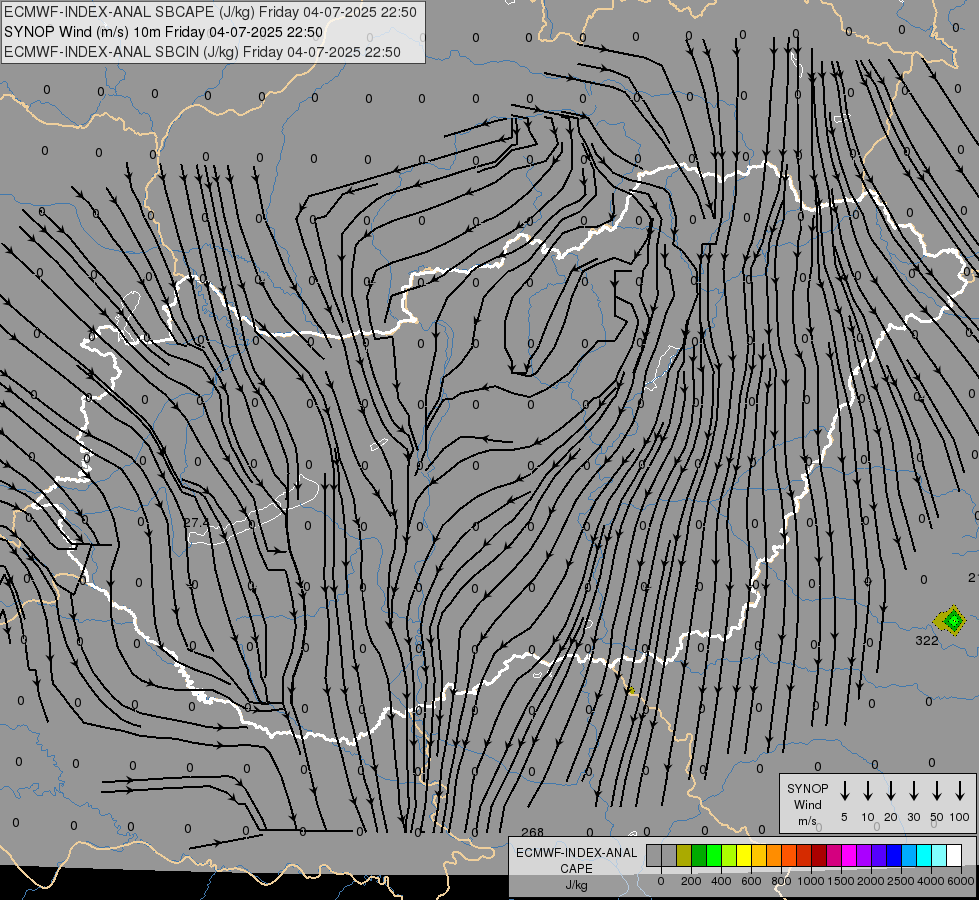Screen dimensions: 979x900
Task: Click the ECMWF-INDEX-ANAL CAPE legend label
Action: tap(576, 860)
